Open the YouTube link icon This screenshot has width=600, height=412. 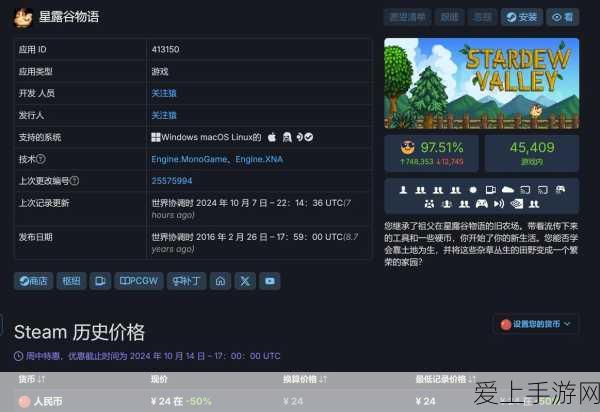point(269,281)
